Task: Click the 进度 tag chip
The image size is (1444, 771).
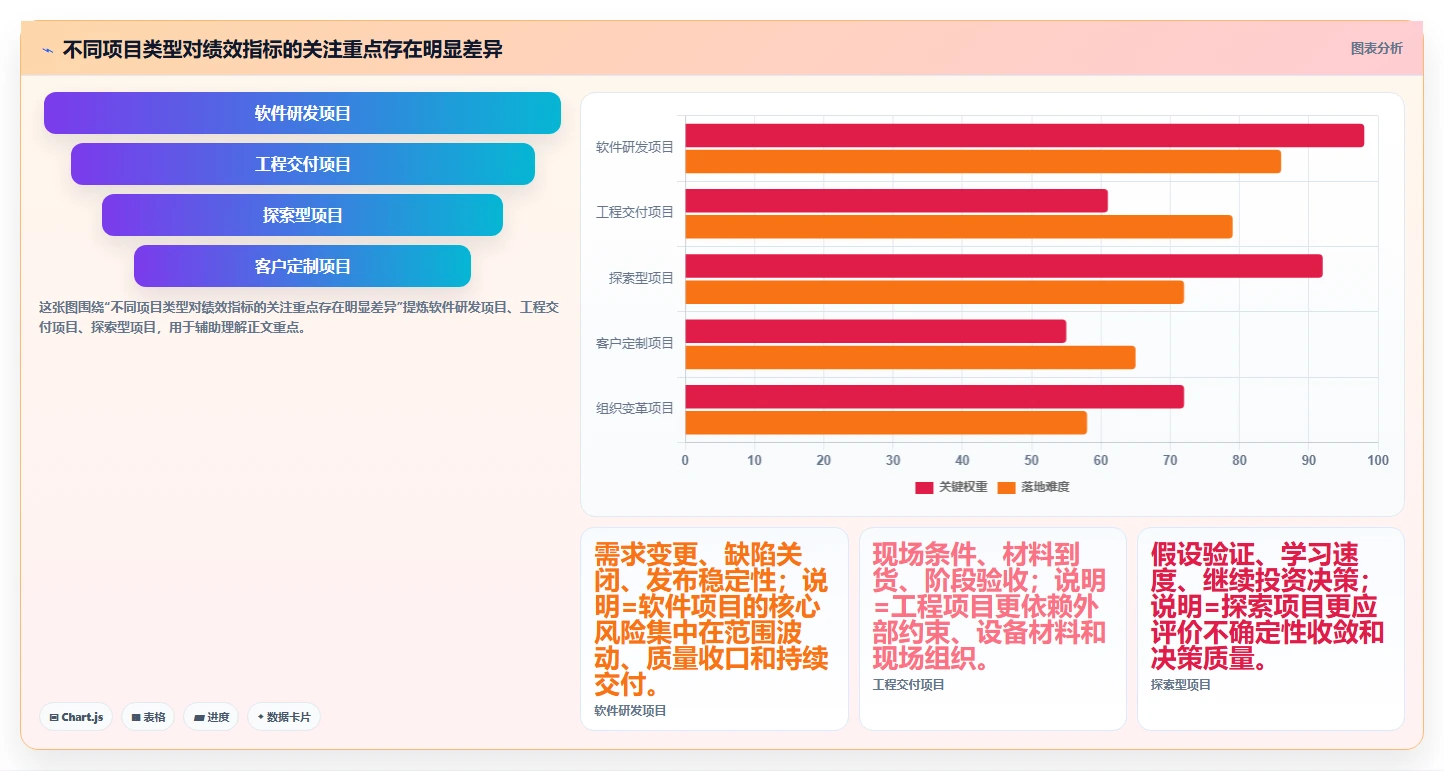Action: pyautogui.click(x=211, y=717)
